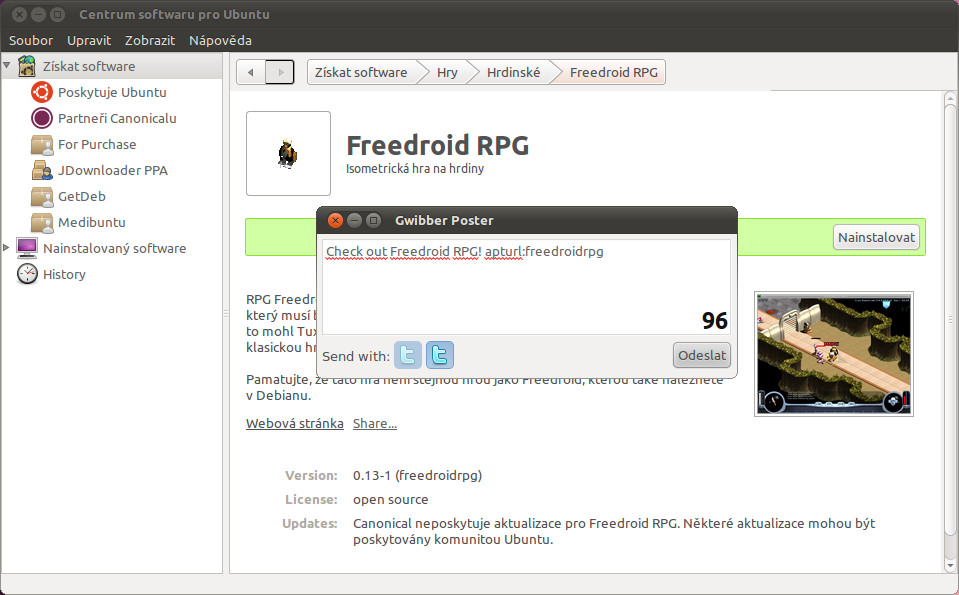The image size is (959, 595).
Task: Open the Zobrazit menu
Action: tap(150, 40)
